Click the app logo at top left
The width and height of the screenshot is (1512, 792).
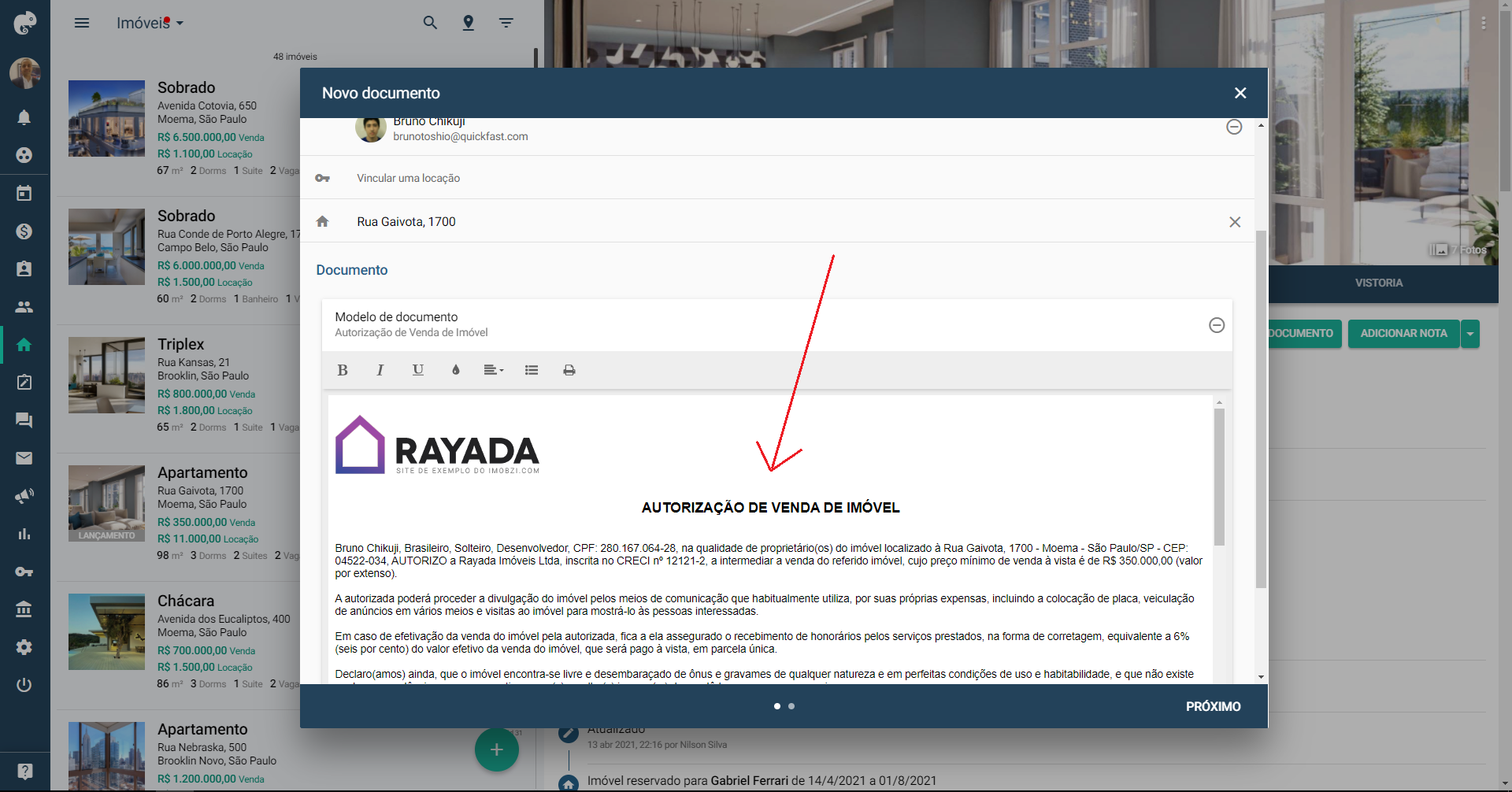24,23
